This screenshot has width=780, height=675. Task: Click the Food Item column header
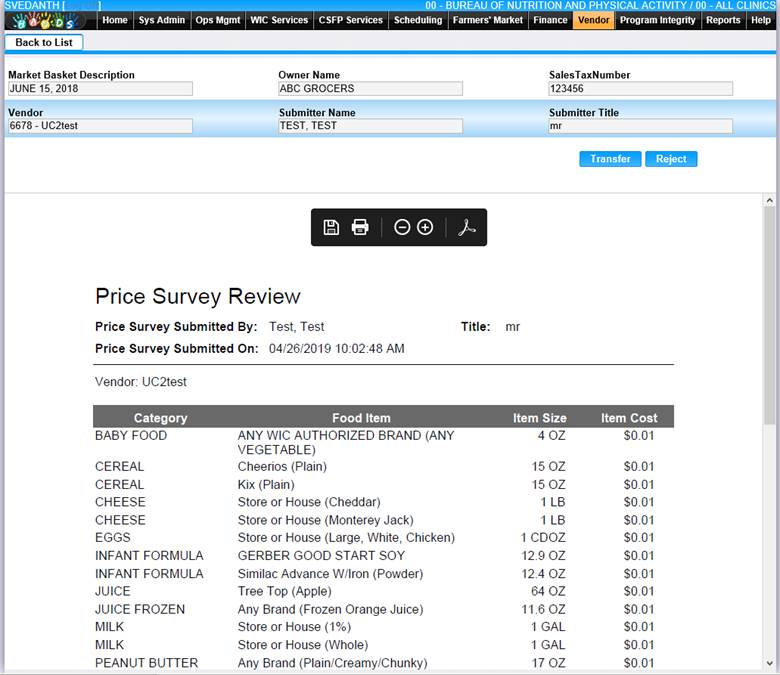tap(361, 418)
